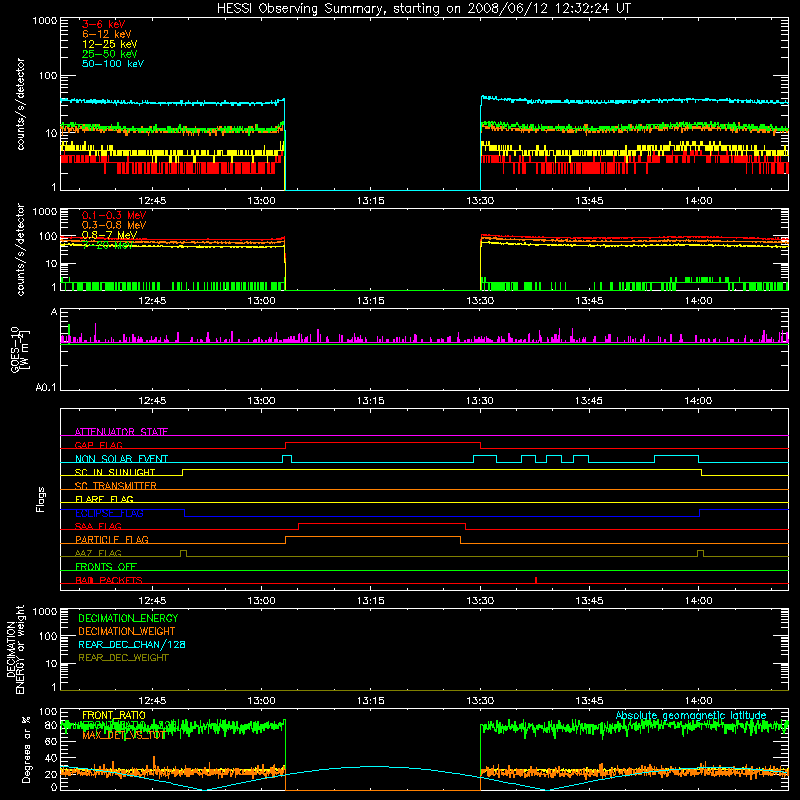The width and height of the screenshot is (800, 800).
Task: Select the 0.1-0.3 MeV legend label
Action: click(x=114, y=215)
